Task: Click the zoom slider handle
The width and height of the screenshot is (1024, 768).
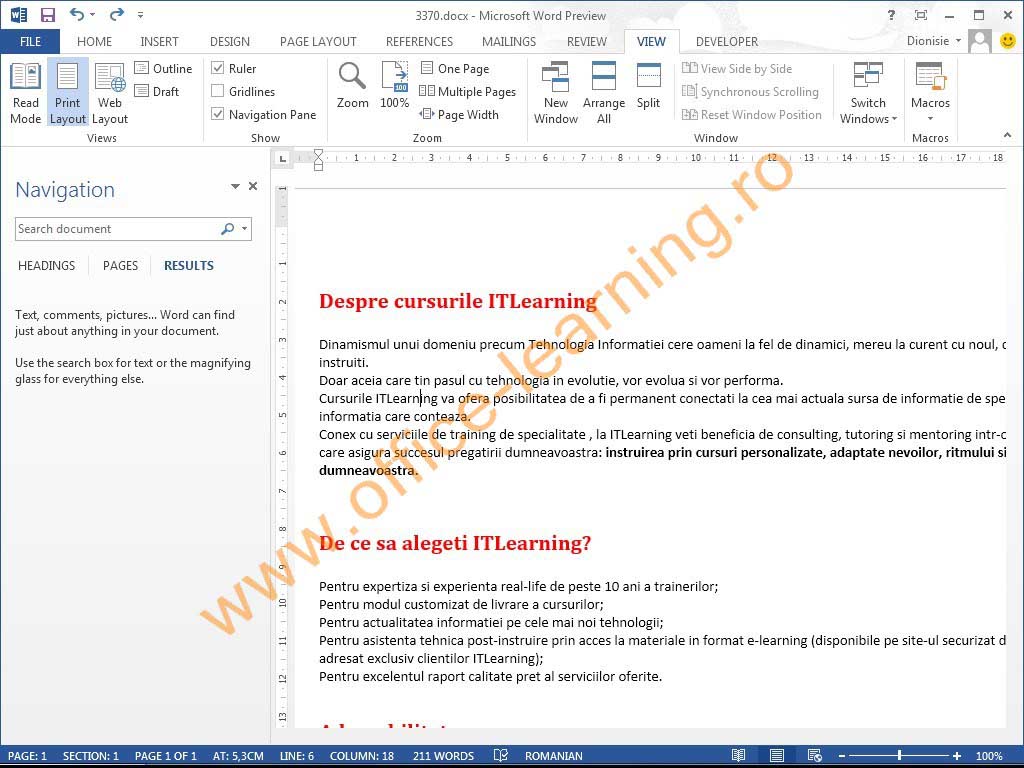Action: (899, 756)
